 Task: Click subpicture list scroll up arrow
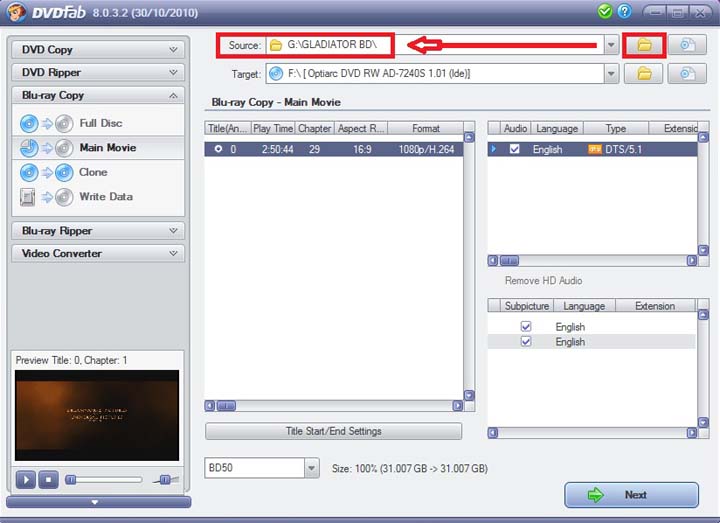pyautogui.click(x=703, y=315)
